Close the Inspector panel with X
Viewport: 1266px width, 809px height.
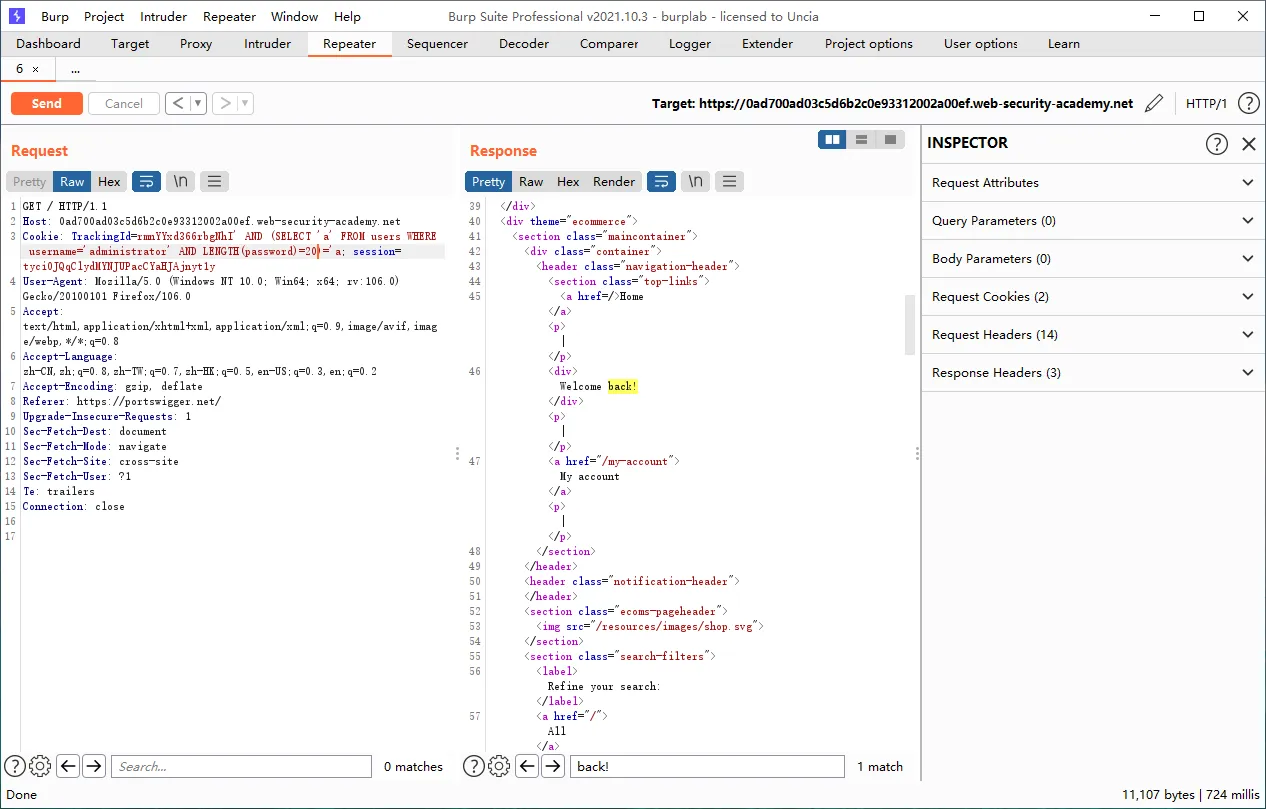(x=1248, y=144)
